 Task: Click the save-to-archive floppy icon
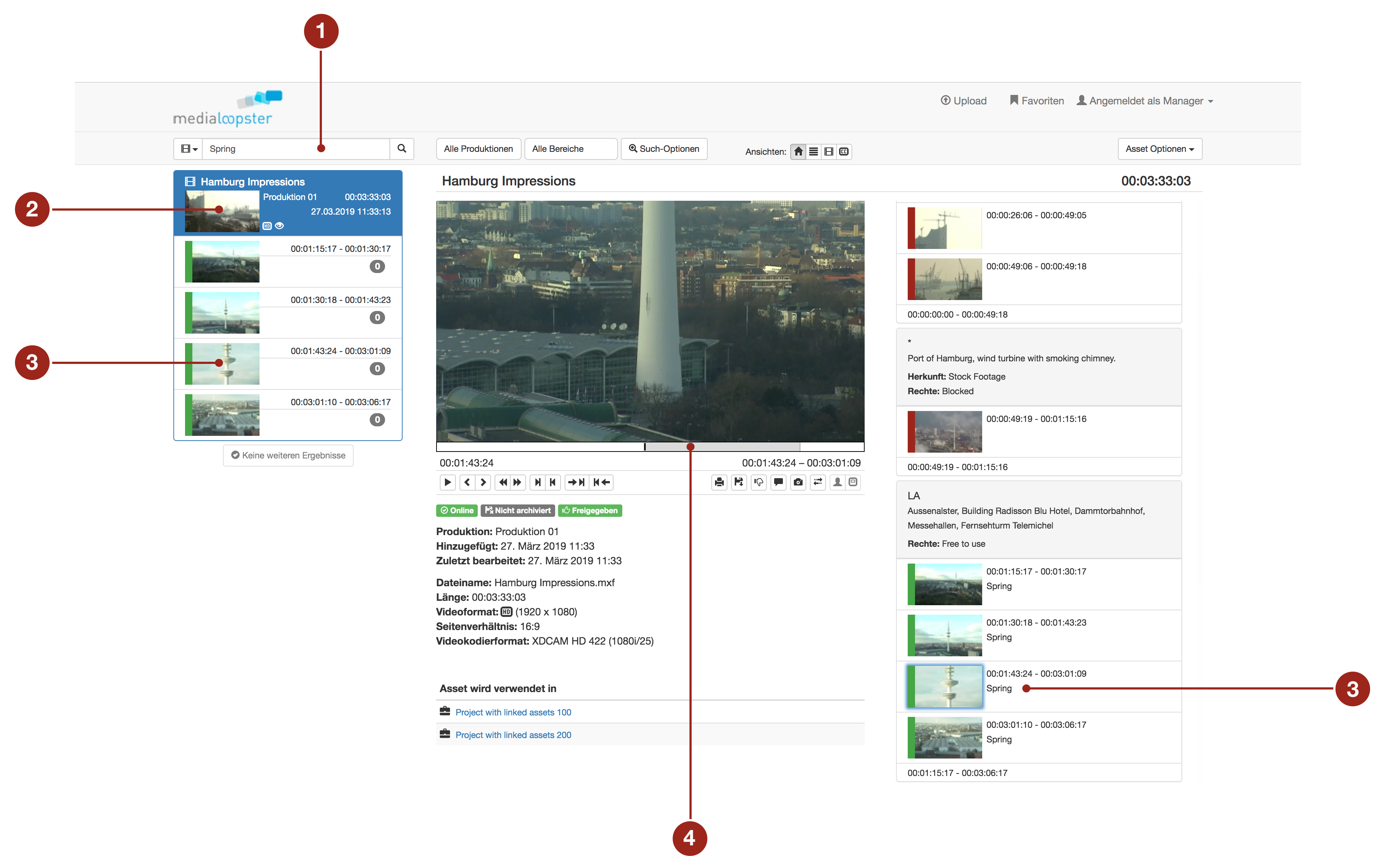[739, 482]
